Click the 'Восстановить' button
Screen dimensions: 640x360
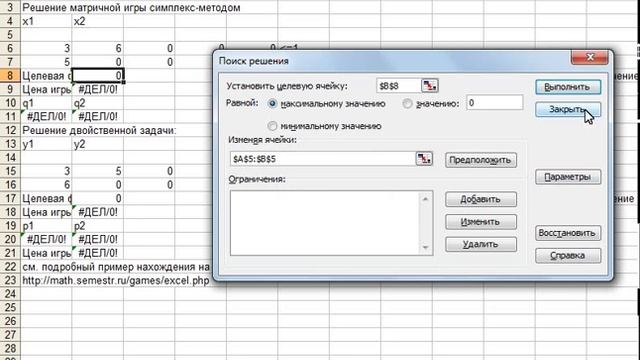tap(568, 233)
